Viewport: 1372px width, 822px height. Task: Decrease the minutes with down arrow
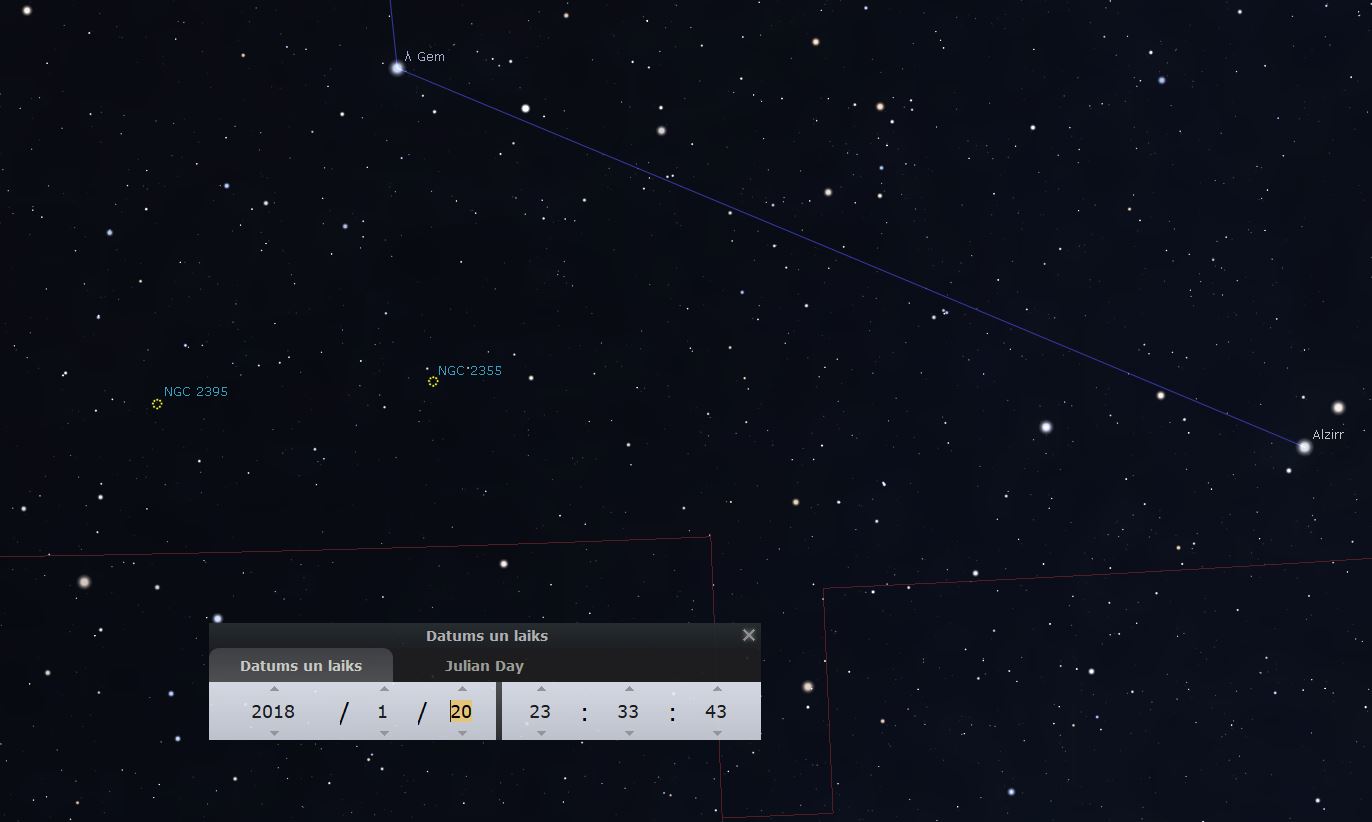click(x=629, y=733)
